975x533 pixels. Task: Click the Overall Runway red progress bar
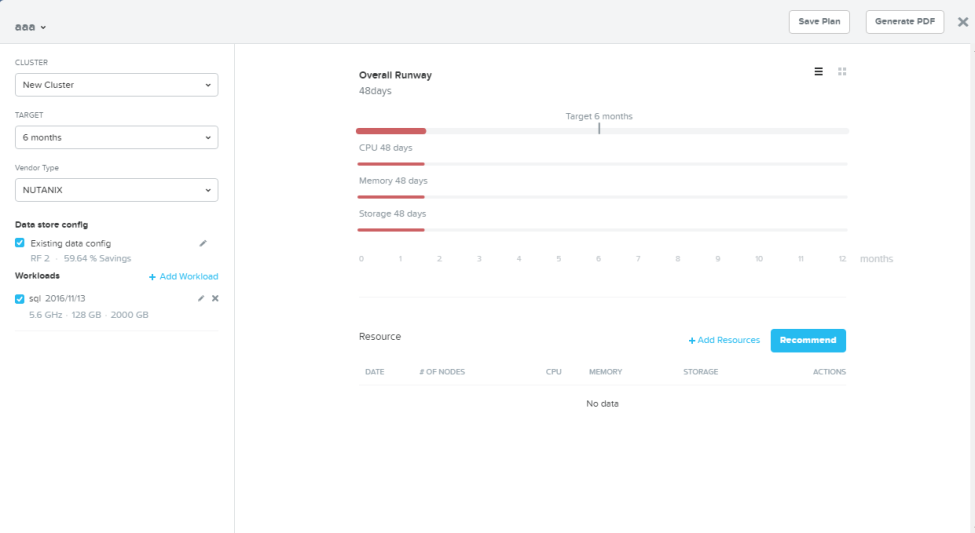(391, 131)
